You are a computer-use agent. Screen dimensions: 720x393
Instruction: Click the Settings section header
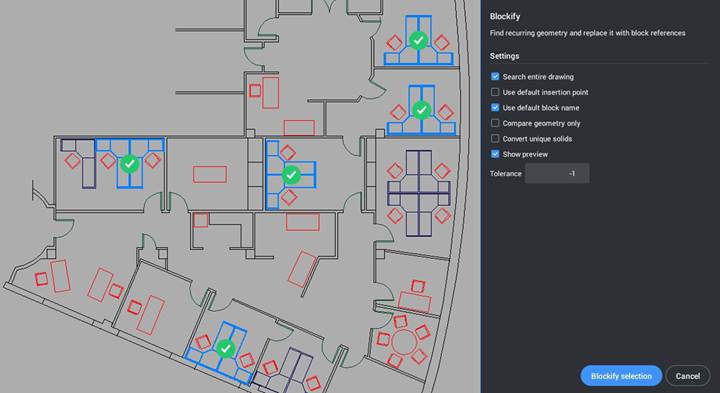pos(504,56)
